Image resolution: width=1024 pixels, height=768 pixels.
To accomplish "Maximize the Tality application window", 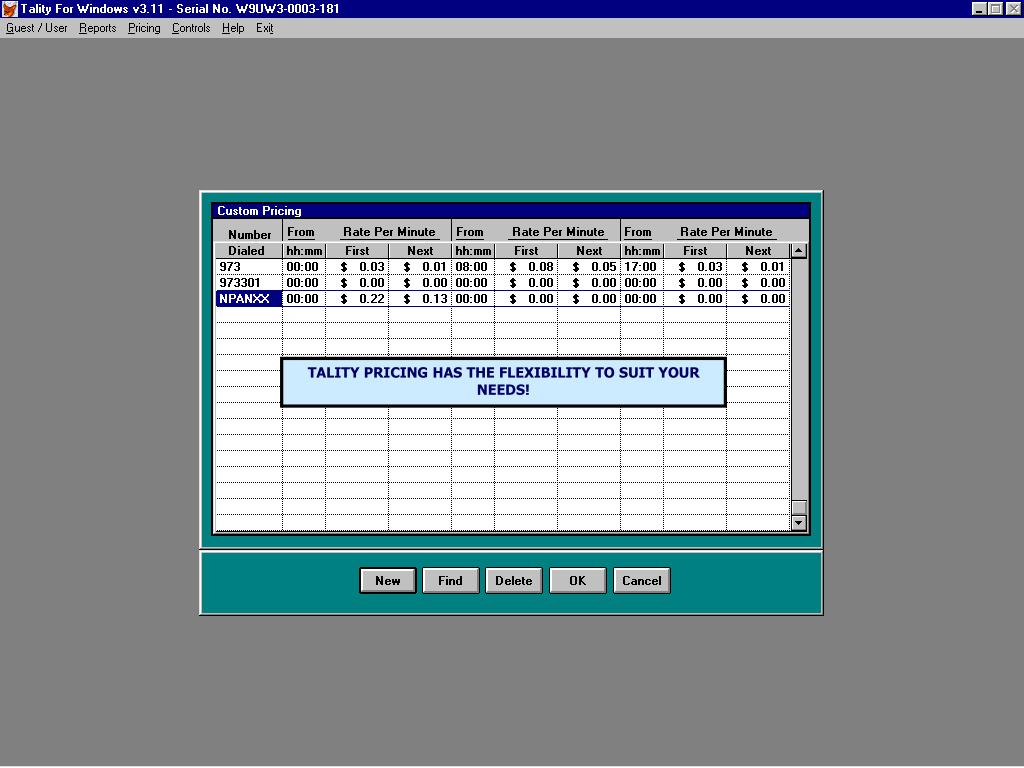I will coord(995,8).
